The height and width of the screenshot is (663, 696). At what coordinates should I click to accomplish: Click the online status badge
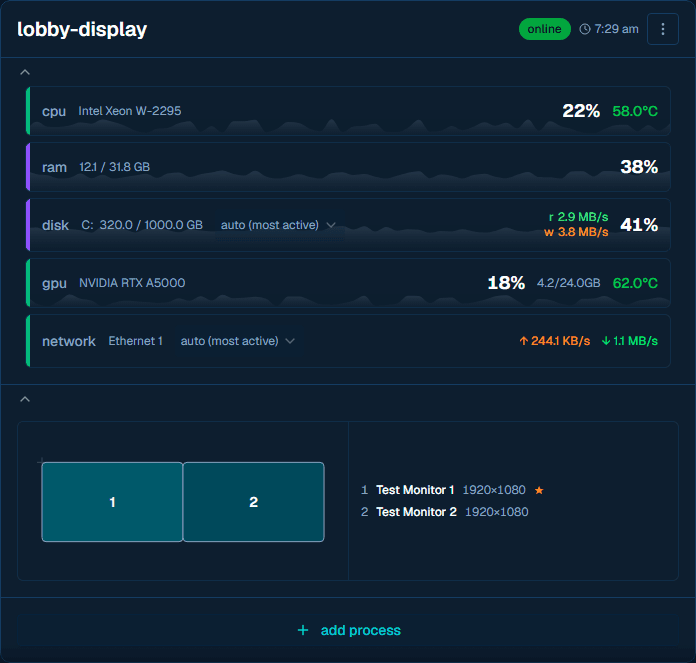click(x=544, y=29)
